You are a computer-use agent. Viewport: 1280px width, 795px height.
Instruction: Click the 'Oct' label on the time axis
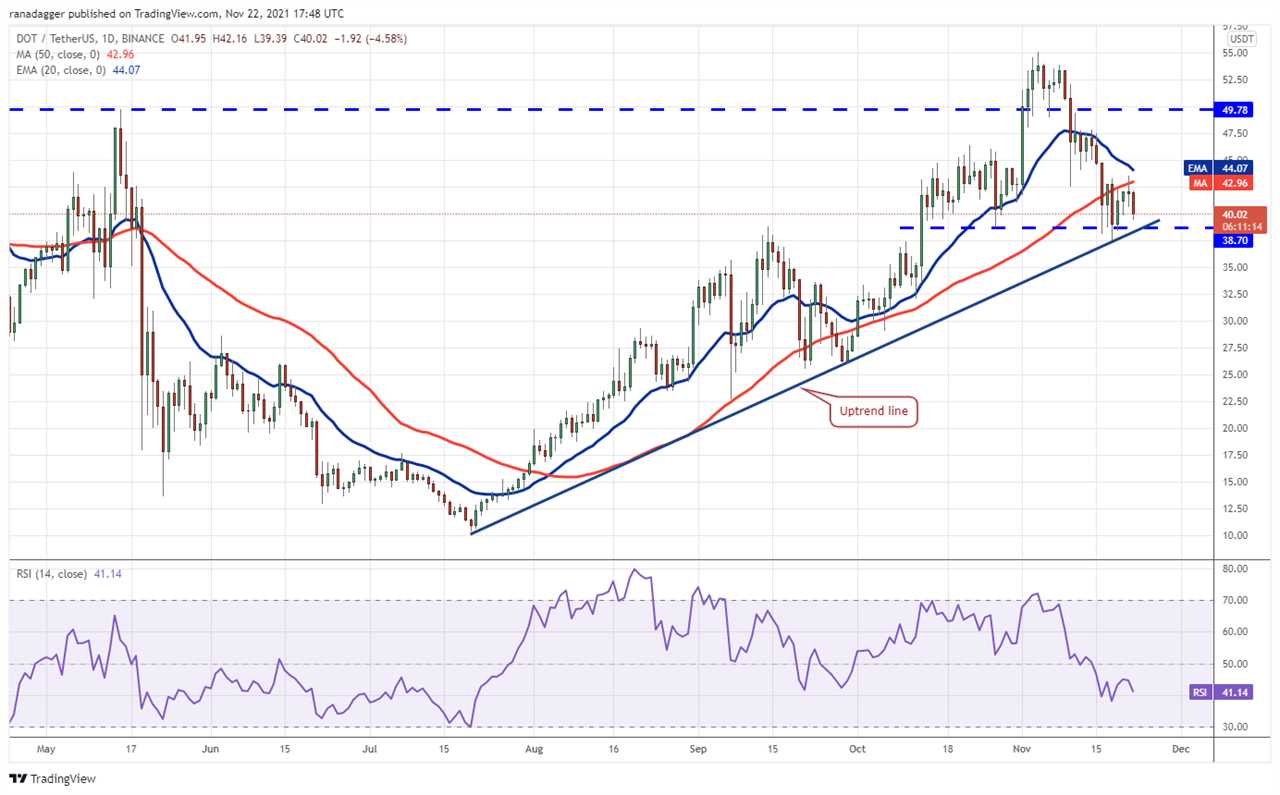[x=857, y=747]
